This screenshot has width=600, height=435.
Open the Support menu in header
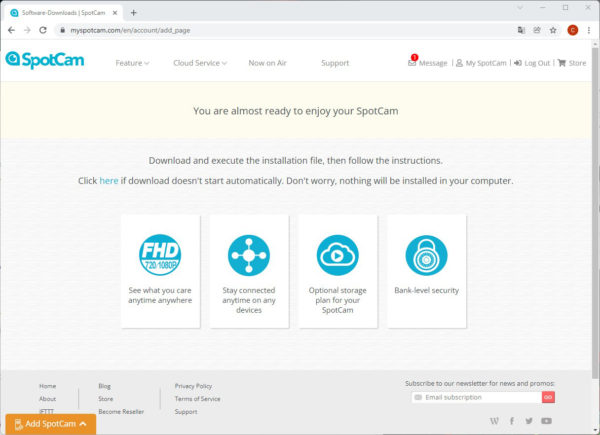335,63
